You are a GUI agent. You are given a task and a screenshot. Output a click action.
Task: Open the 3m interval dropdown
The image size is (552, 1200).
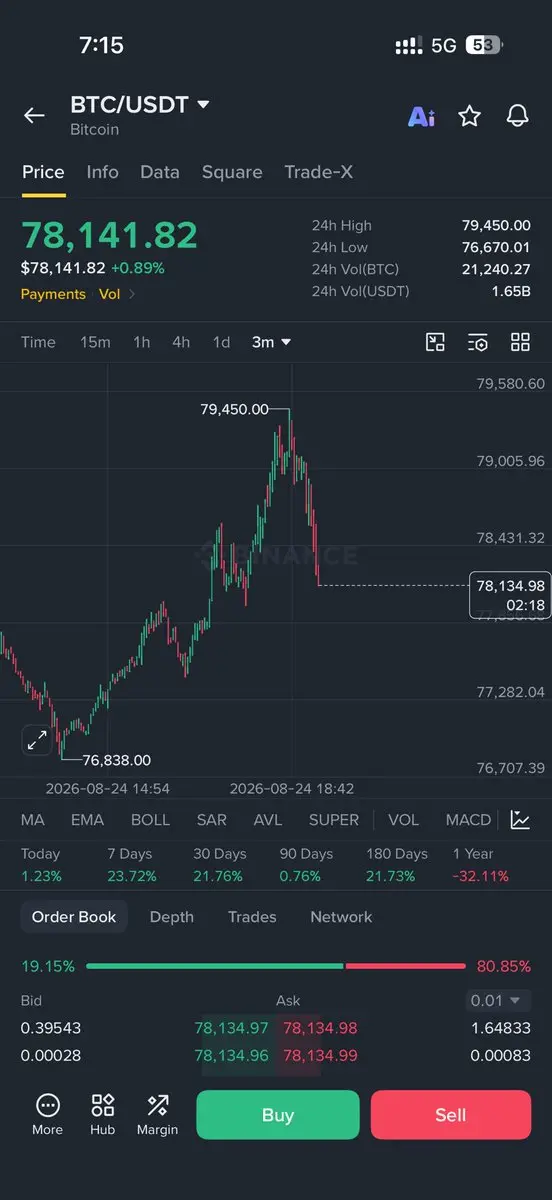(271, 342)
